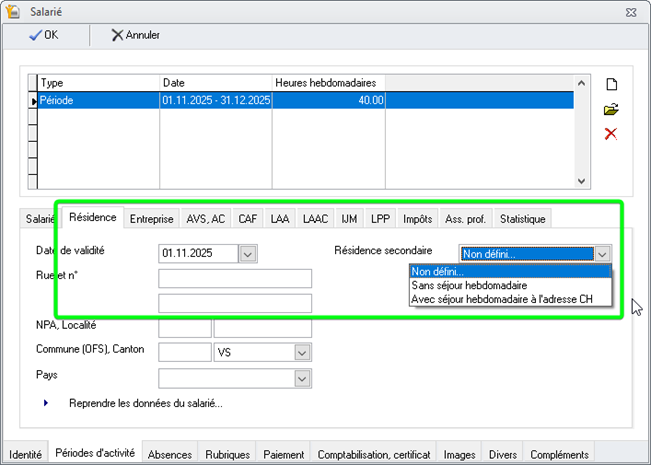The image size is (651, 465).
Task: Click the Localité text field
Action: (262, 327)
